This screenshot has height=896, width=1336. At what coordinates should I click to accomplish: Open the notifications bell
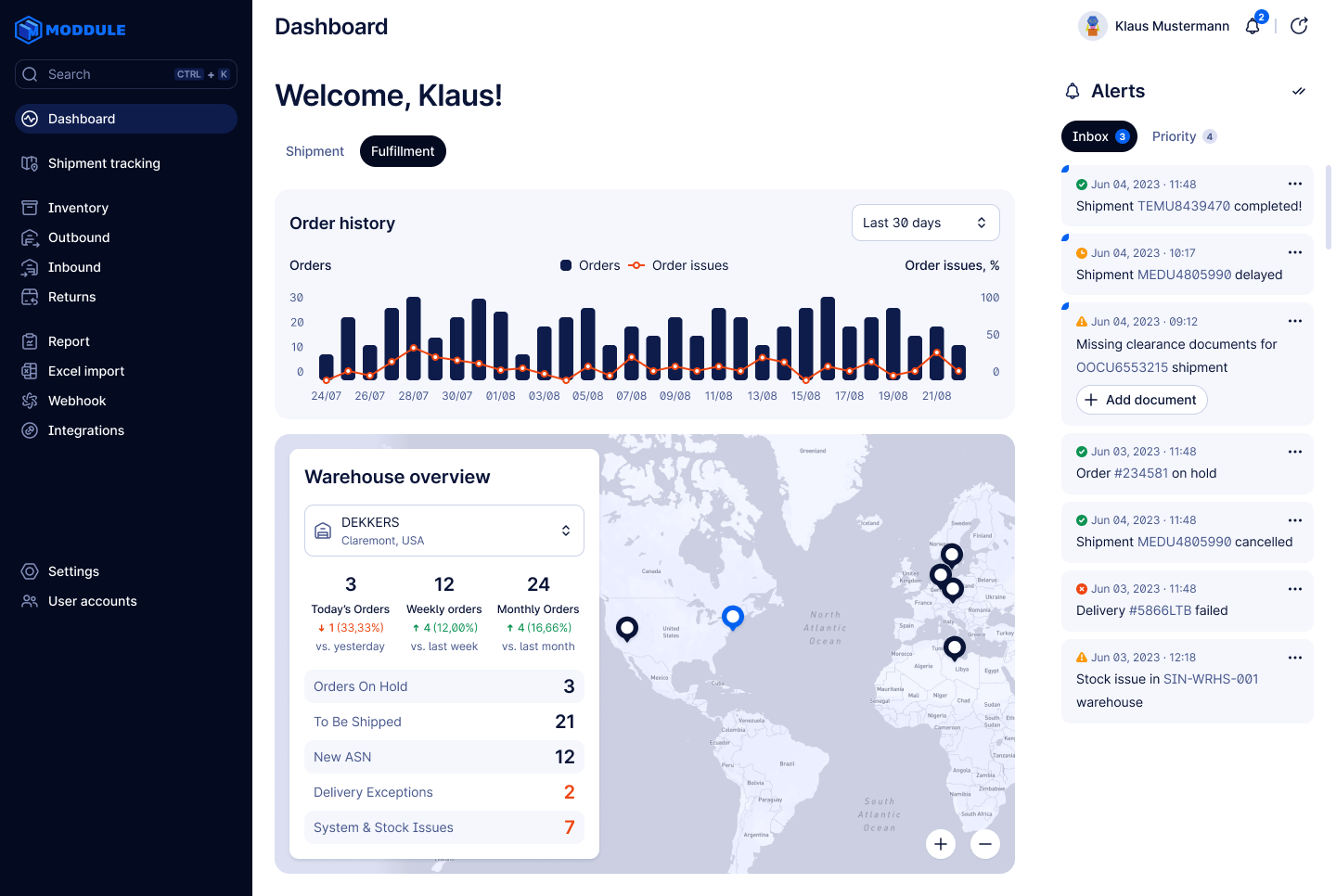coord(1252,26)
